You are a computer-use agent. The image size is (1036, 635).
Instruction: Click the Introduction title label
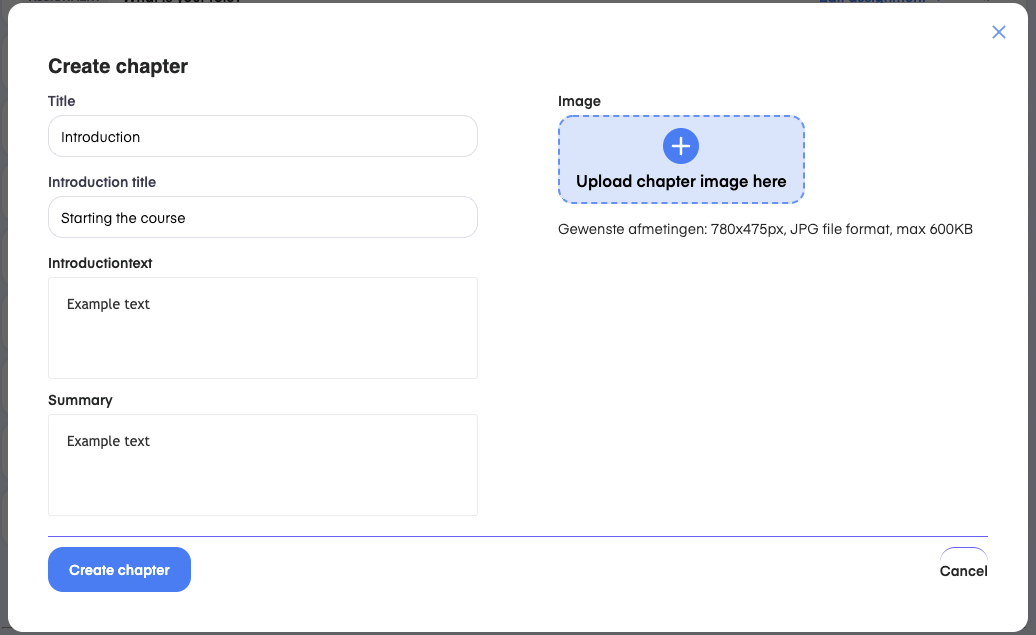(102, 182)
